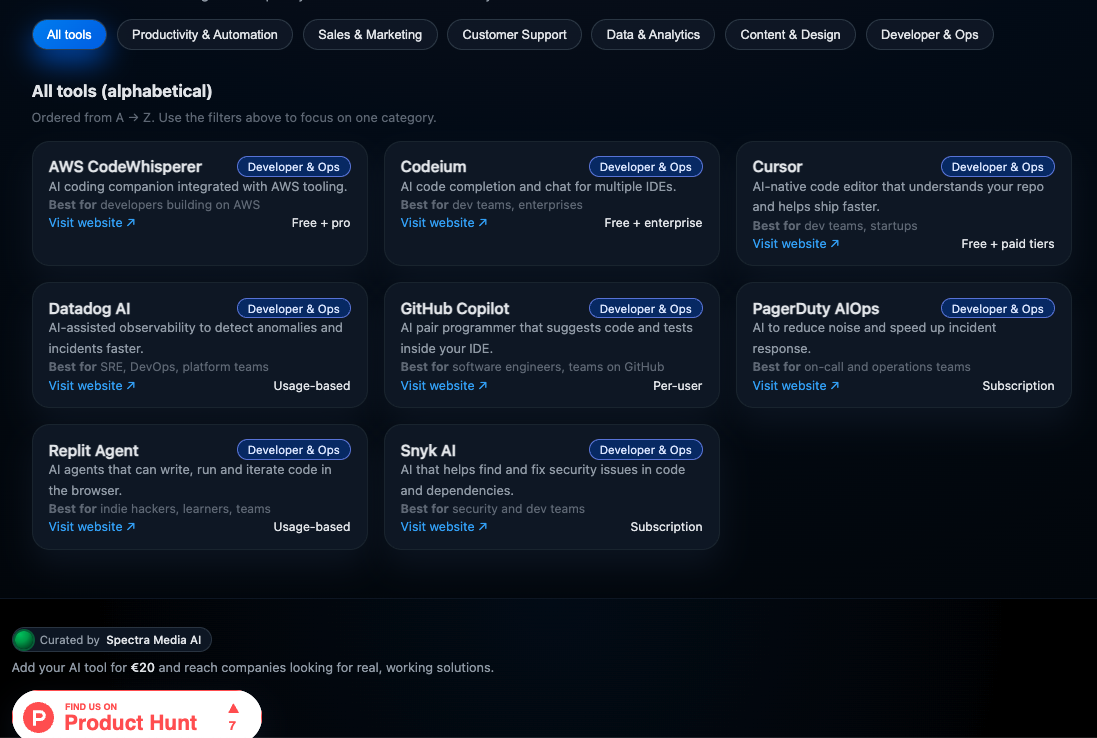Click the Snyk AI external link arrow
This screenshot has width=1097, height=738.
[x=483, y=526]
